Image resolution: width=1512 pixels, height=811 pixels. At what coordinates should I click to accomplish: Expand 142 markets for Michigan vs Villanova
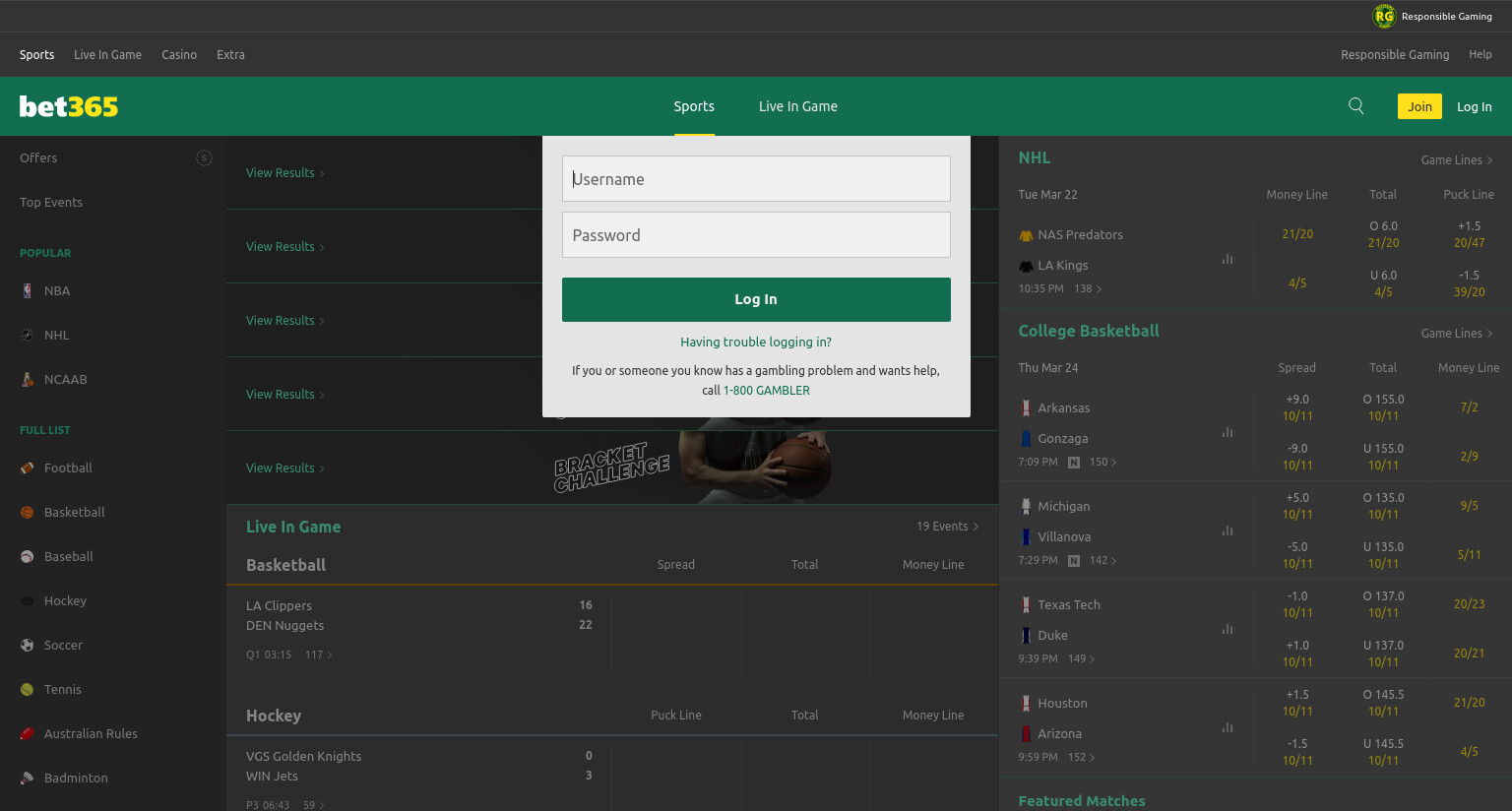pos(1102,560)
